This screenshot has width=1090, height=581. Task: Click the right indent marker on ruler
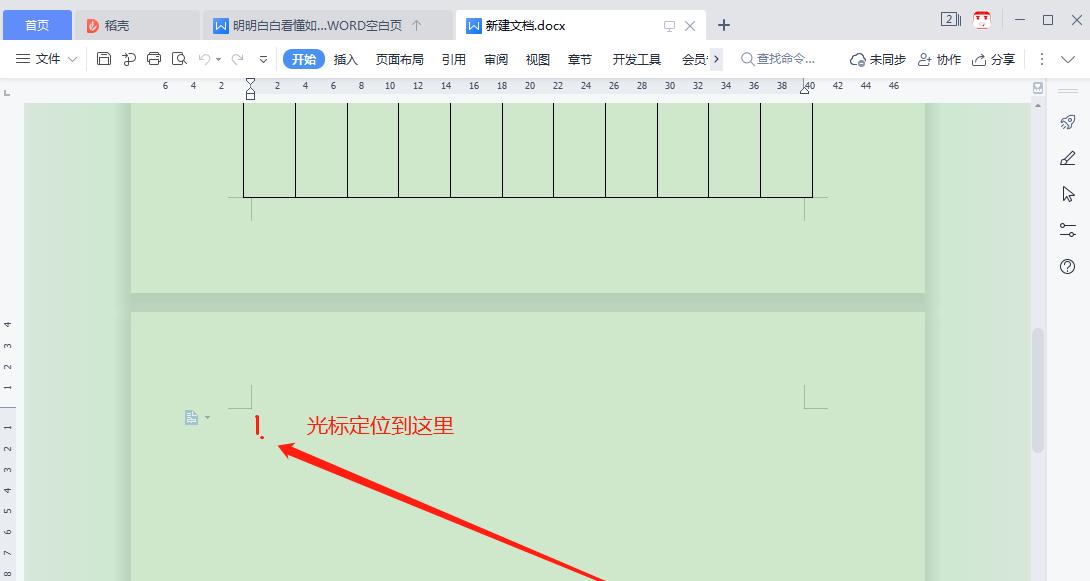tap(804, 88)
